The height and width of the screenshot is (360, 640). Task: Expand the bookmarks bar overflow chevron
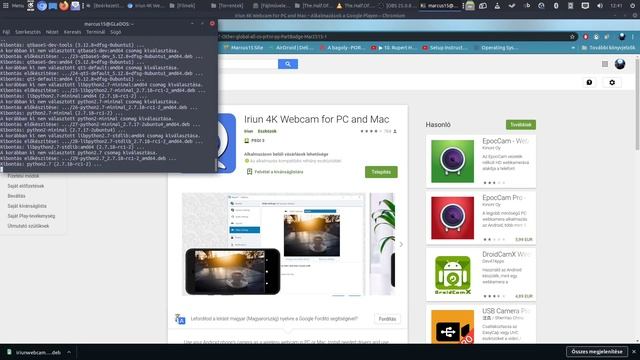coord(573,48)
